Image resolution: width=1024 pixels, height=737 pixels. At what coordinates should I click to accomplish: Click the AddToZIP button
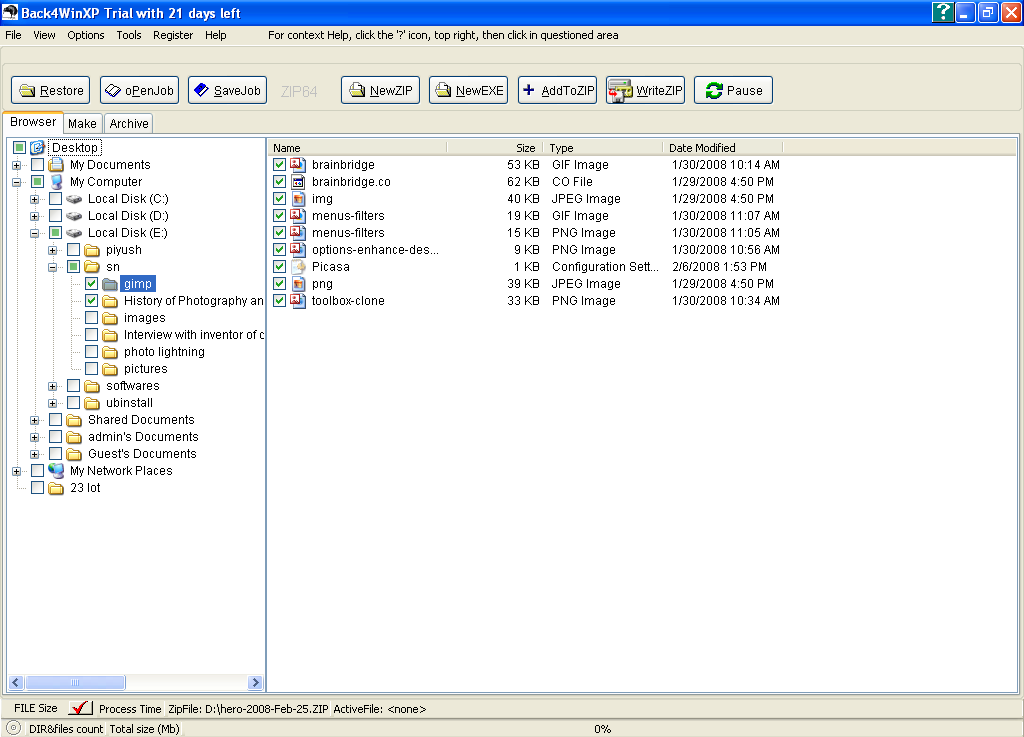click(x=558, y=90)
